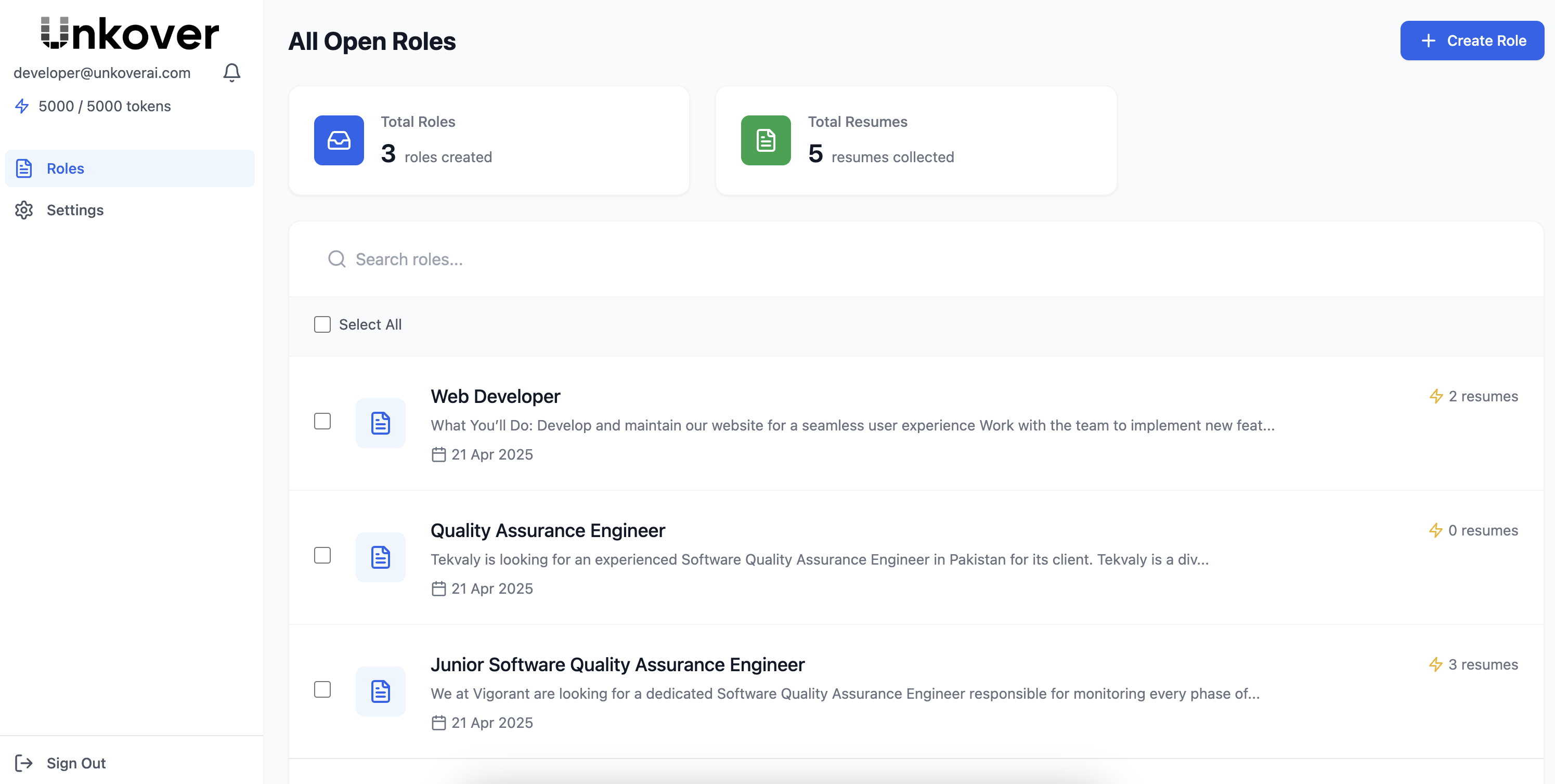Open the Web Developer role title

(x=495, y=397)
